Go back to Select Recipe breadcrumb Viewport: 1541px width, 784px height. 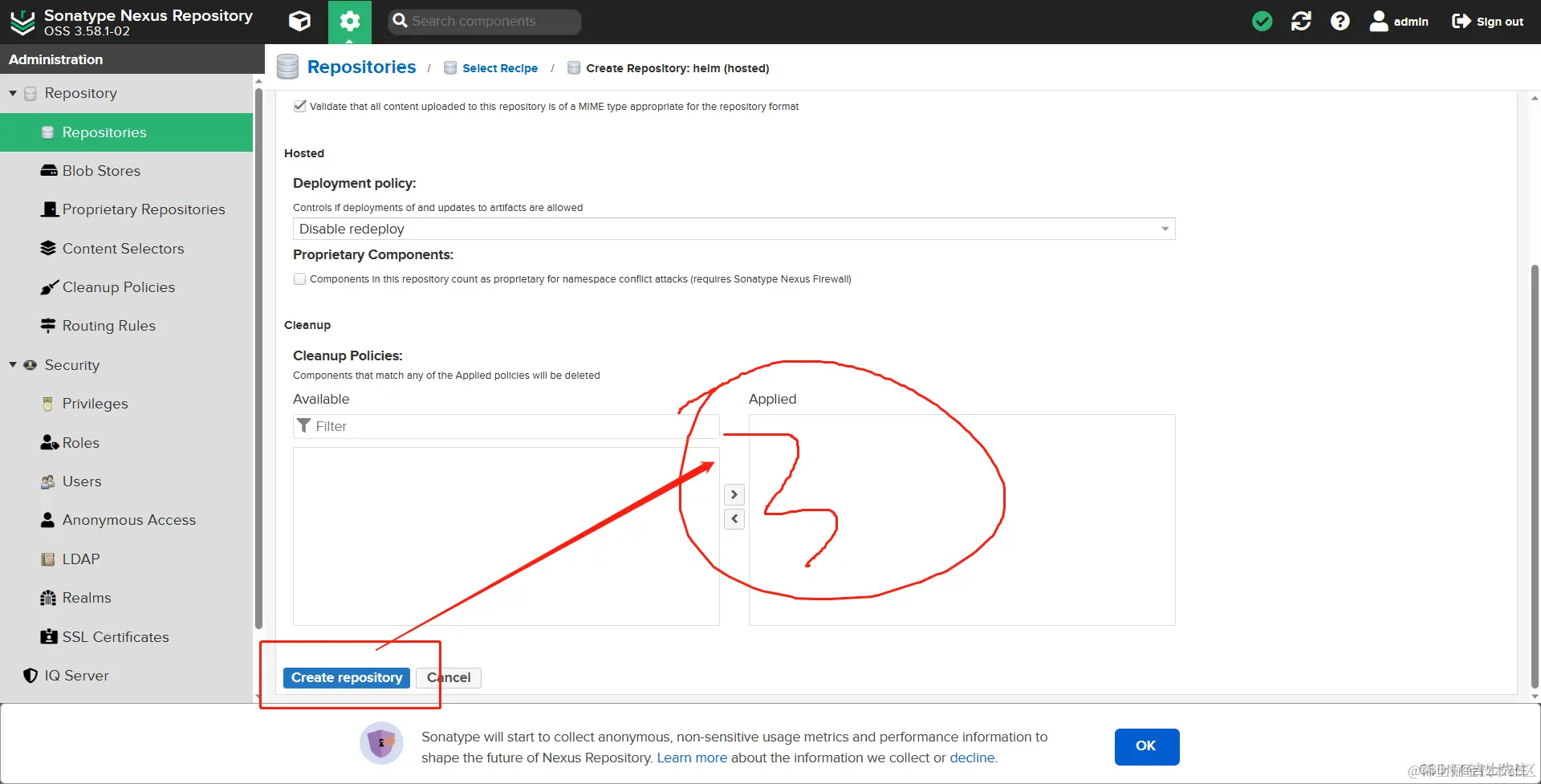point(500,68)
